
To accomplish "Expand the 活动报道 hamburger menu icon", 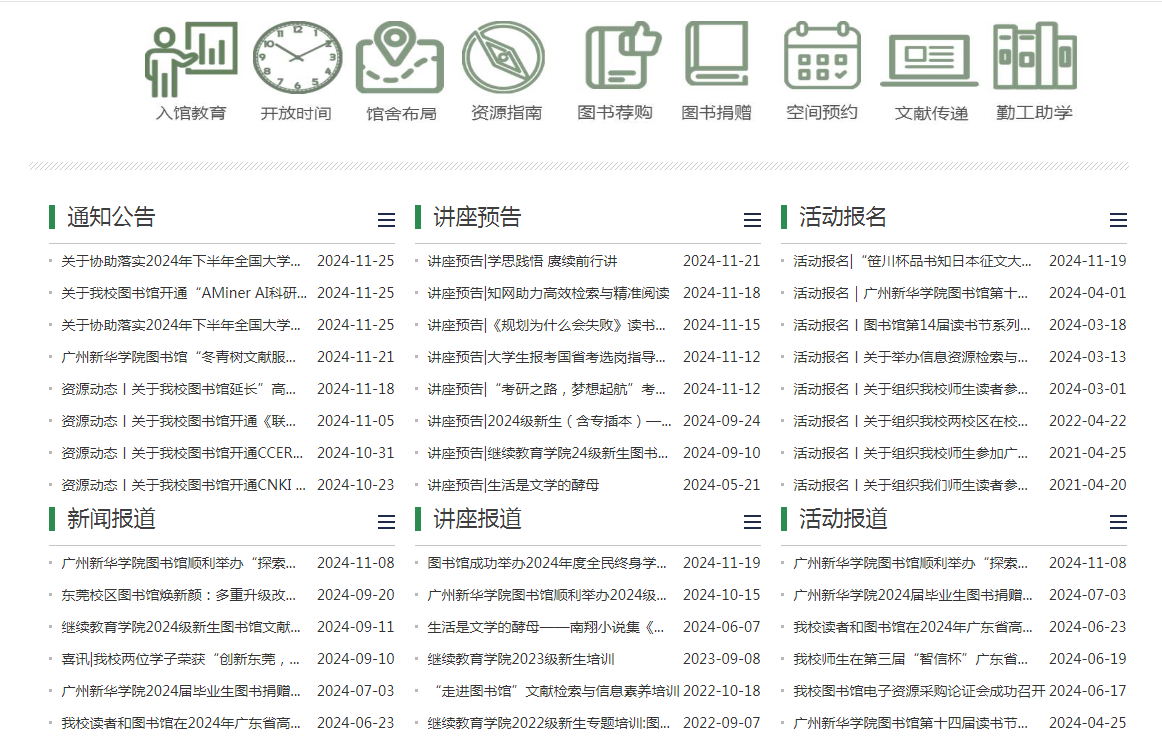I will pos(1118,522).
